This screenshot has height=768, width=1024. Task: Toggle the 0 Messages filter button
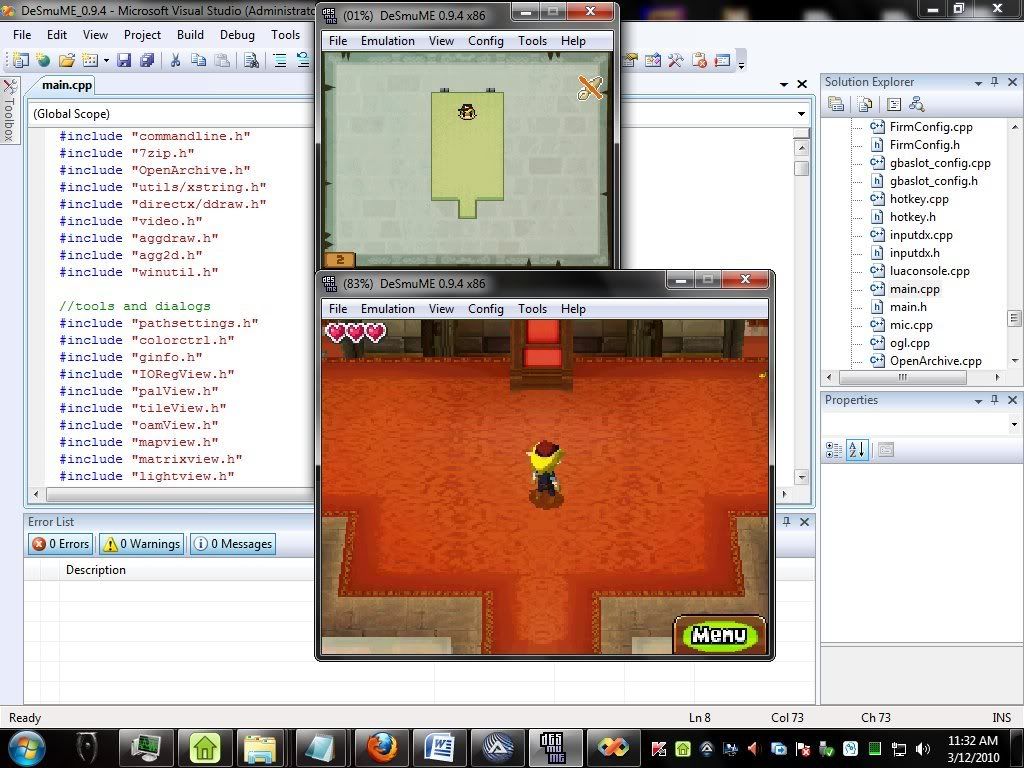click(x=233, y=544)
